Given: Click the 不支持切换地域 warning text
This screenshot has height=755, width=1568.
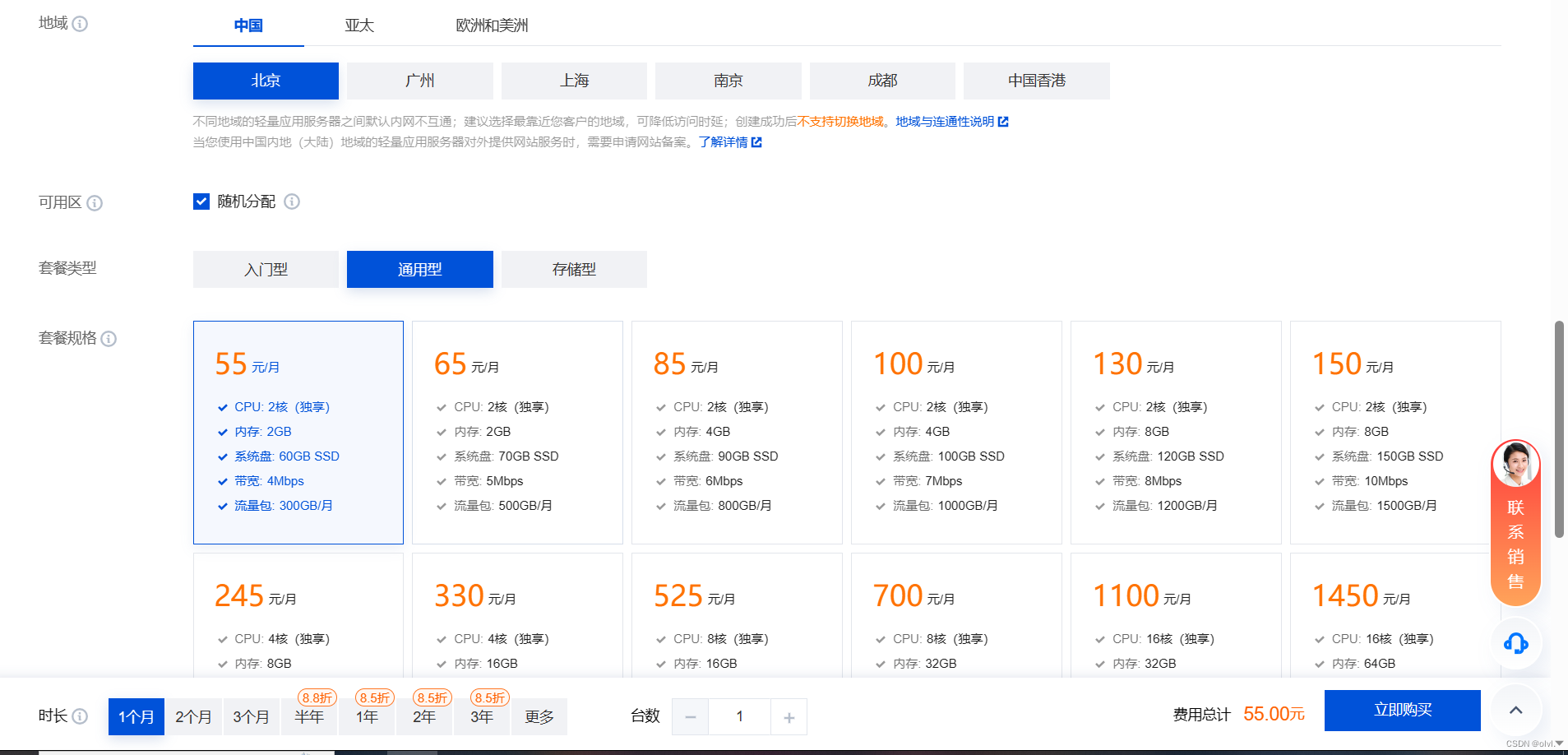Looking at the screenshot, I should tap(840, 122).
